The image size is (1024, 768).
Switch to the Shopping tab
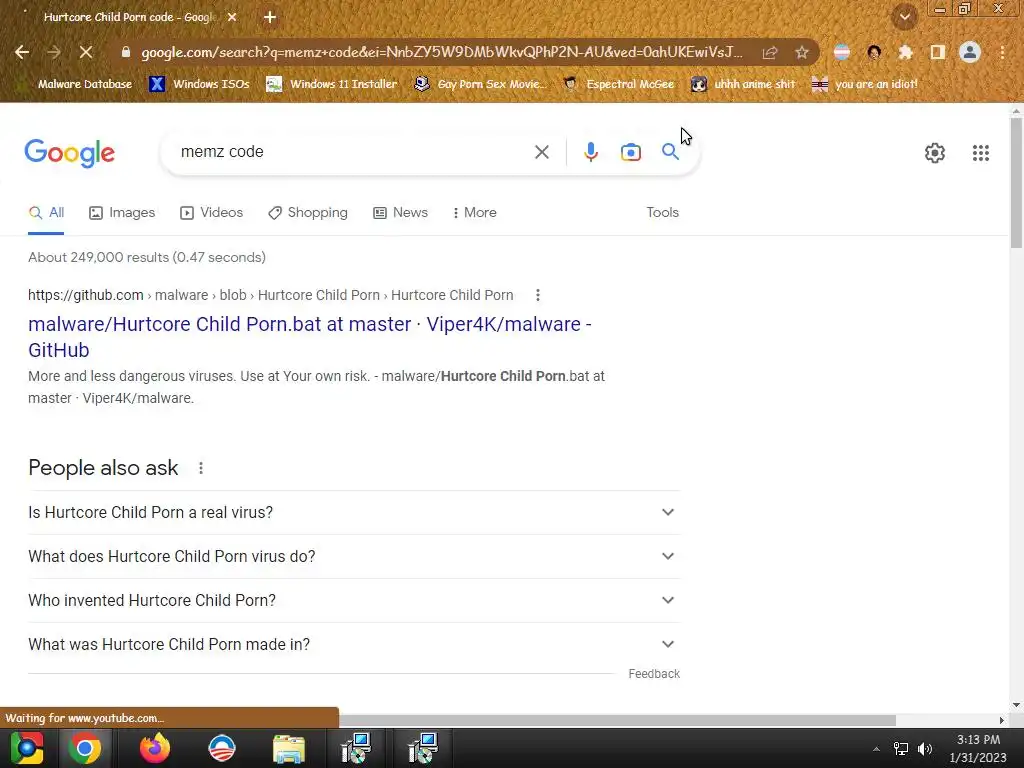(x=308, y=213)
